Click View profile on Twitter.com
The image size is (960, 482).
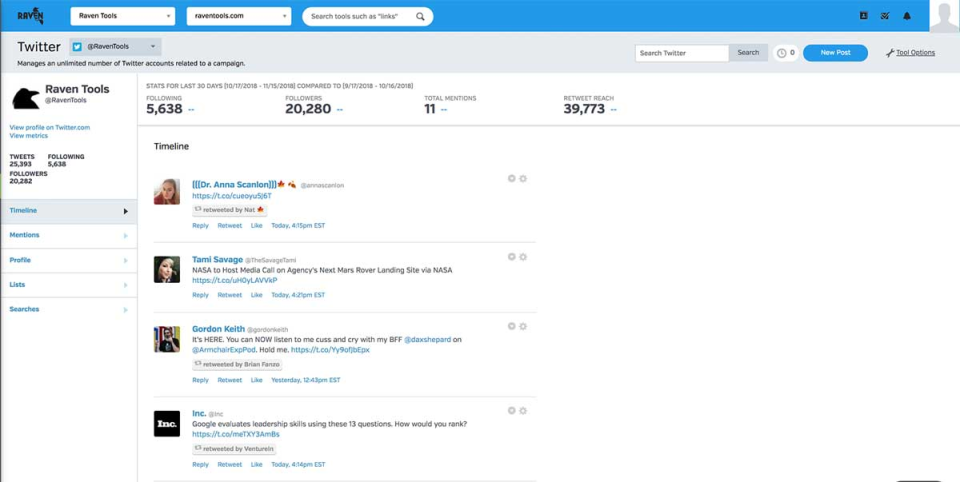[x=50, y=127]
